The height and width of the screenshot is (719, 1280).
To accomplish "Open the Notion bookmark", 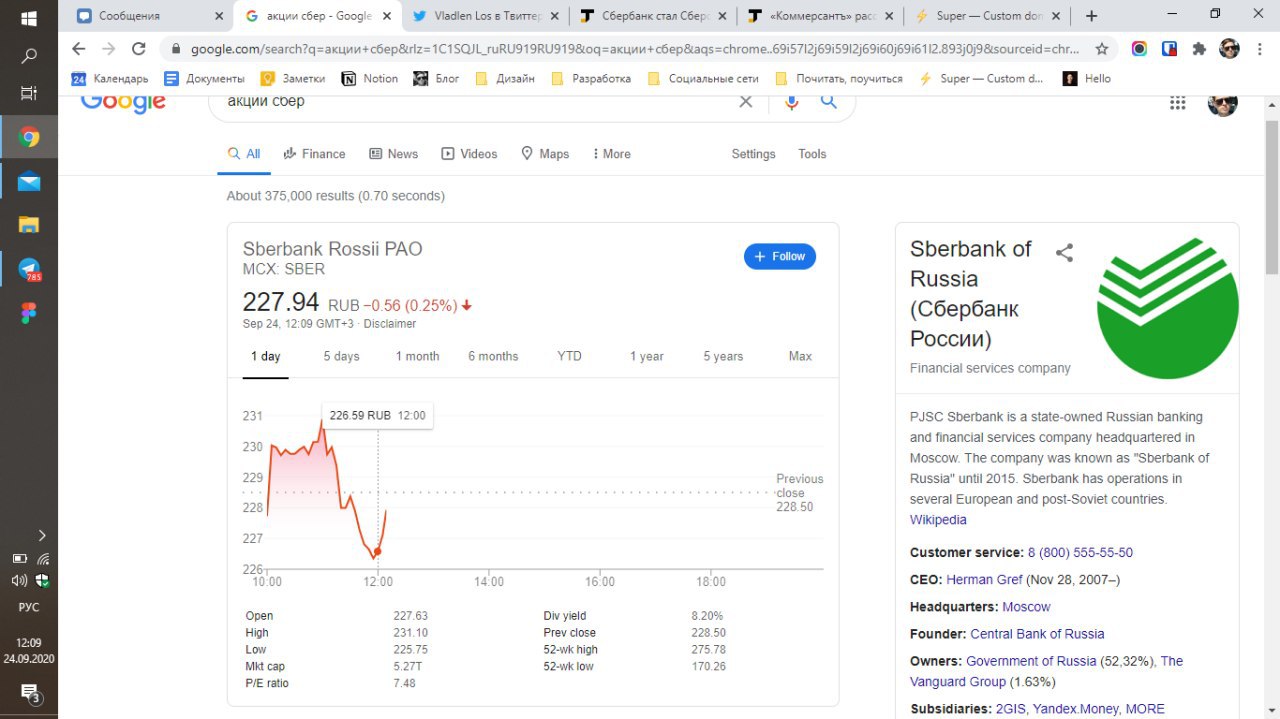I will (370, 78).
